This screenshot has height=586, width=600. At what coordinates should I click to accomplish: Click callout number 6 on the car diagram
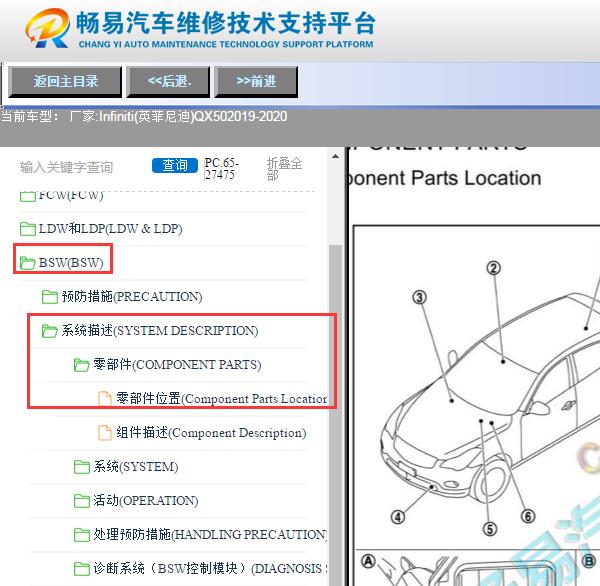point(528,516)
